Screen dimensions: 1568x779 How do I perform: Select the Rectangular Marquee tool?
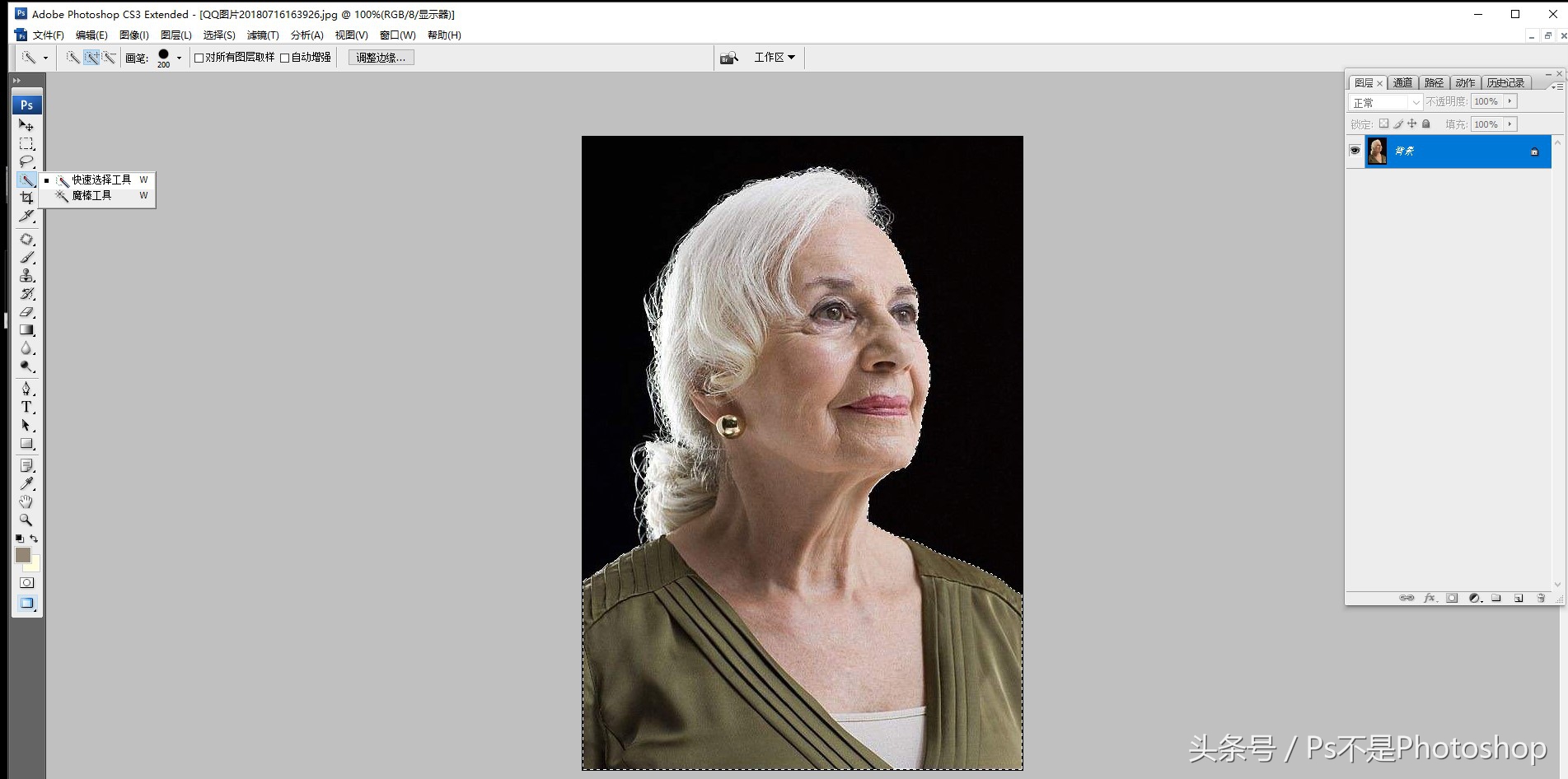(x=26, y=143)
